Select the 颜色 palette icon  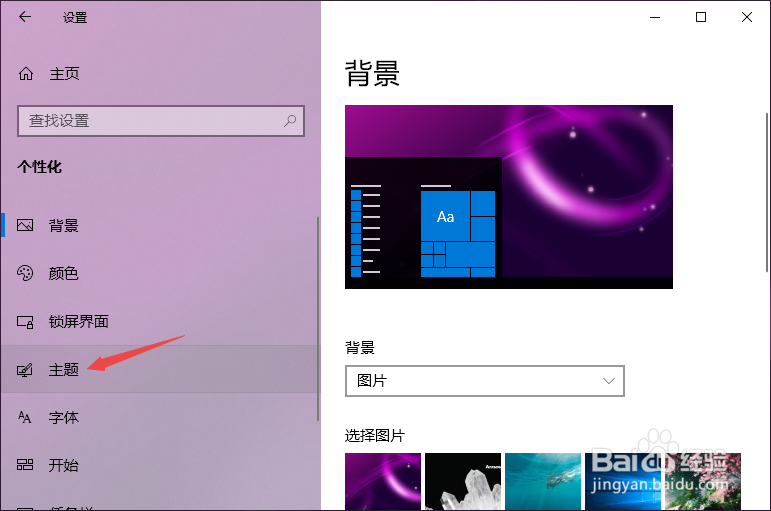click(25, 273)
